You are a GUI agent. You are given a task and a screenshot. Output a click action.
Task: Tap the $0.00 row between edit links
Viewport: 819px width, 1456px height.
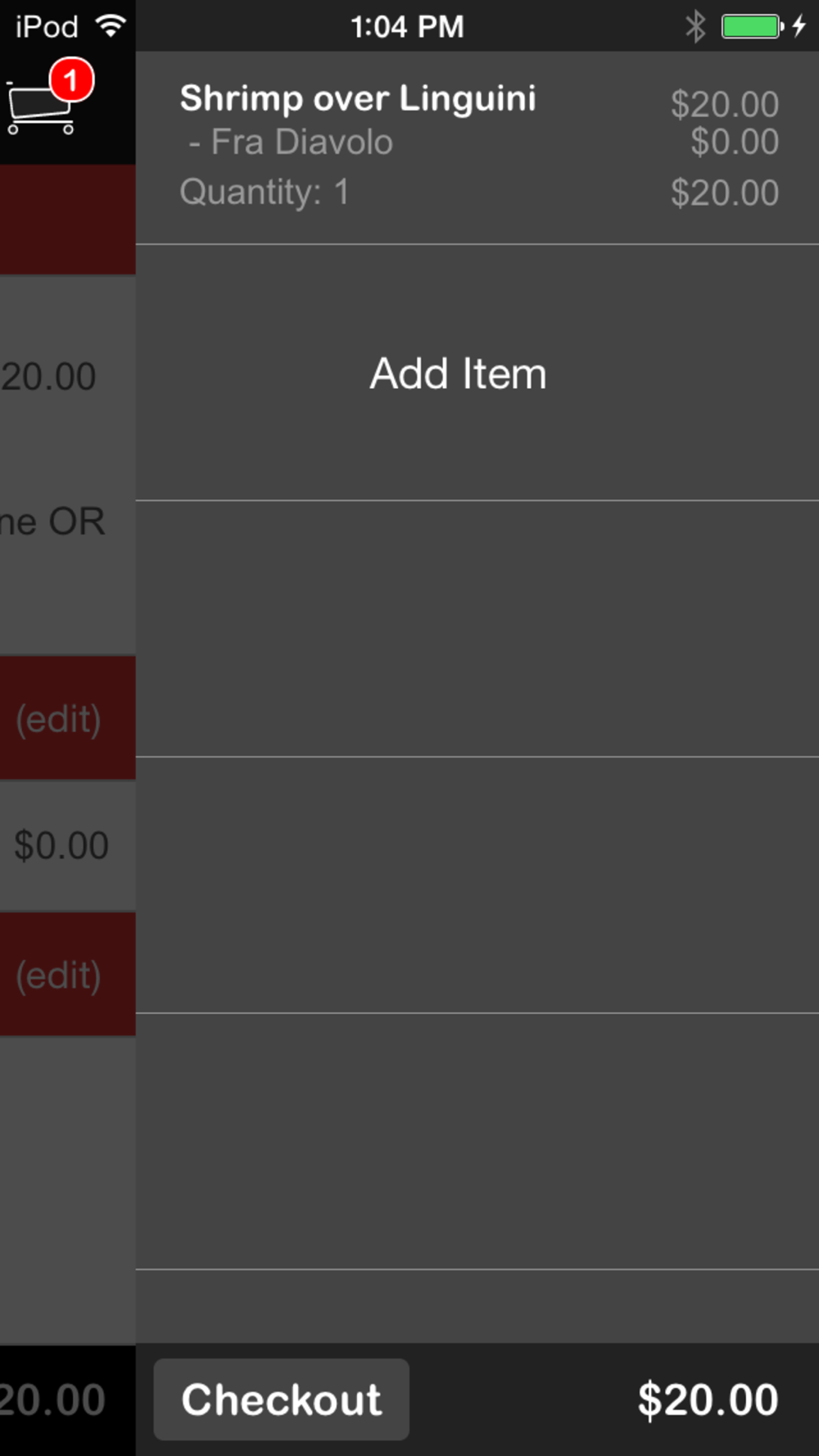pyautogui.click(x=61, y=845)
